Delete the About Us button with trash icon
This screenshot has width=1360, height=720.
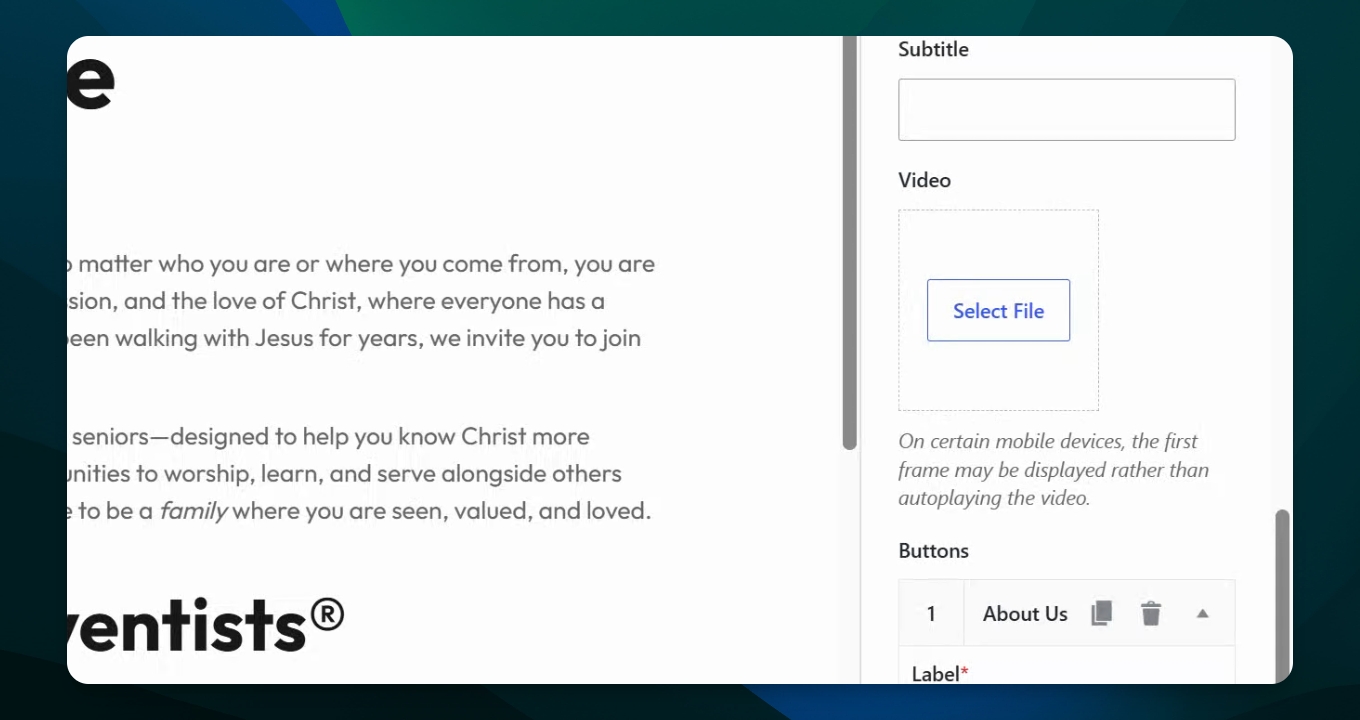coord(1151,614)
